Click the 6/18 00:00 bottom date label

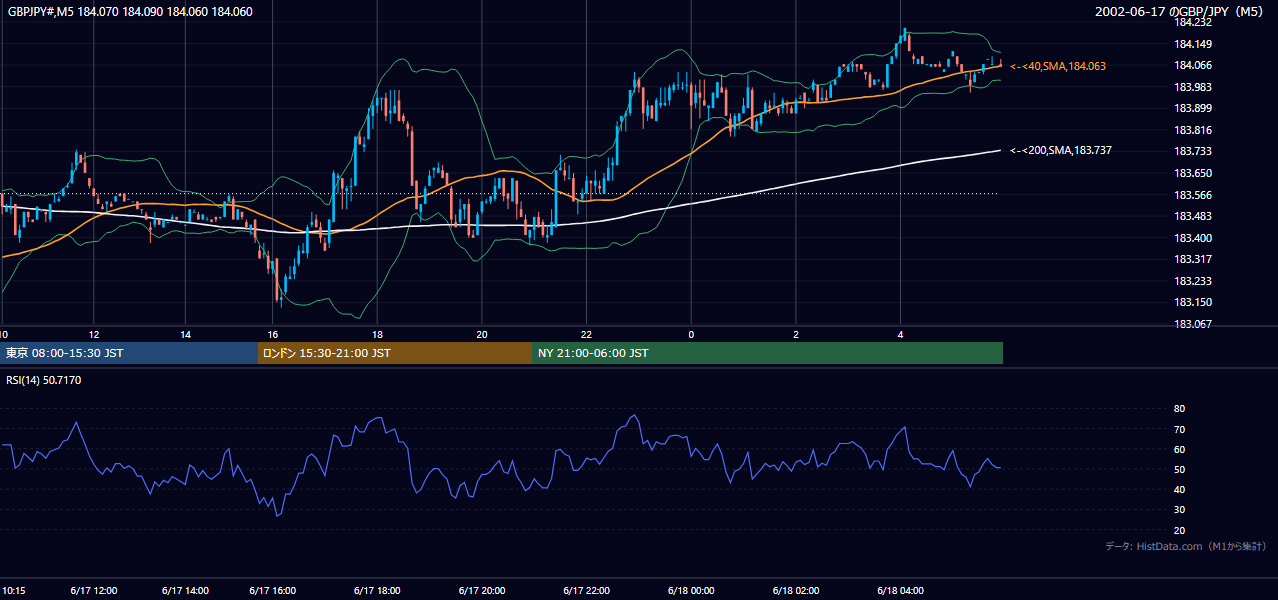pos(691,590)
